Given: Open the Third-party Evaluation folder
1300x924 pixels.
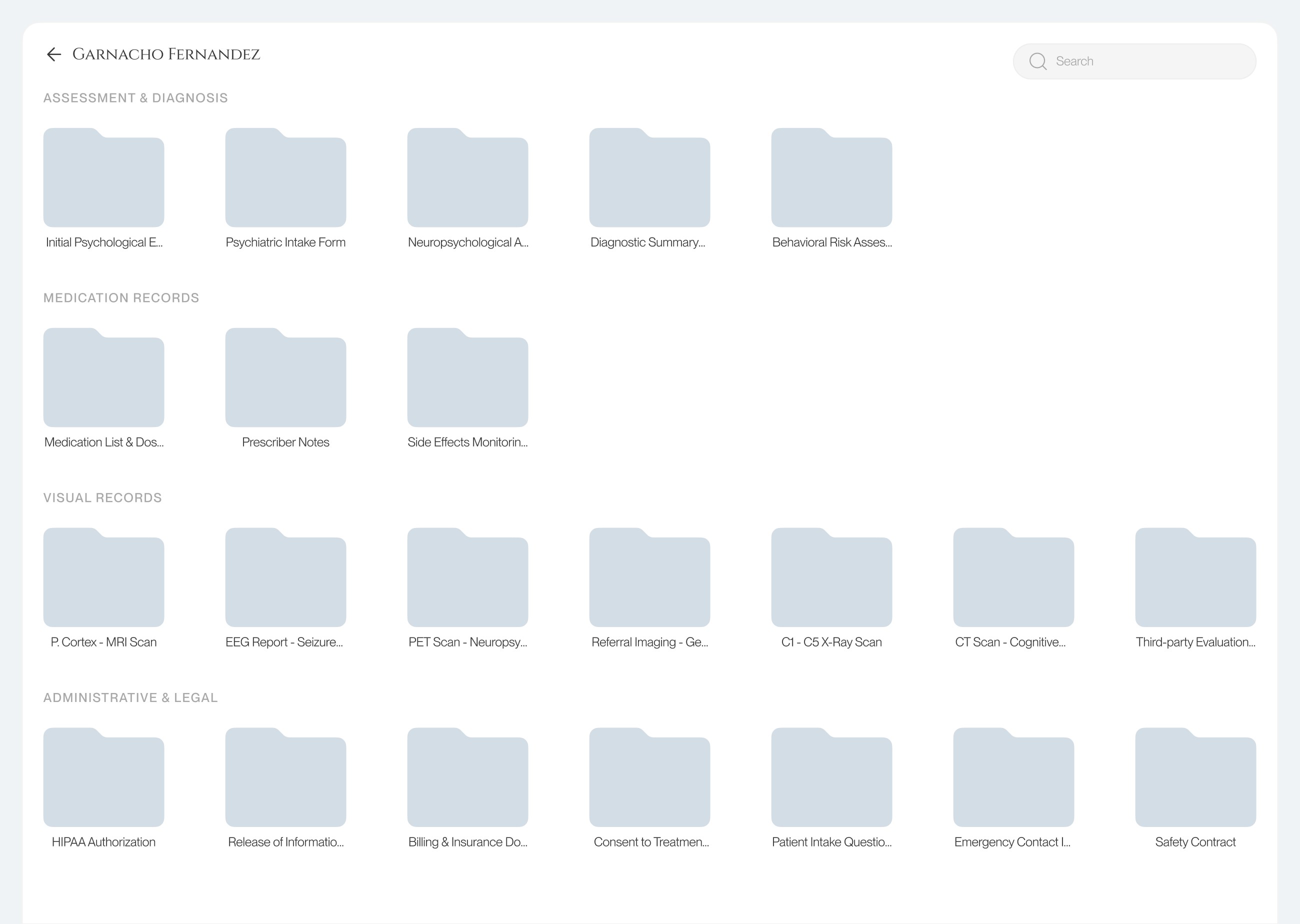Looking at the screenshot, I should point(1195,578).
